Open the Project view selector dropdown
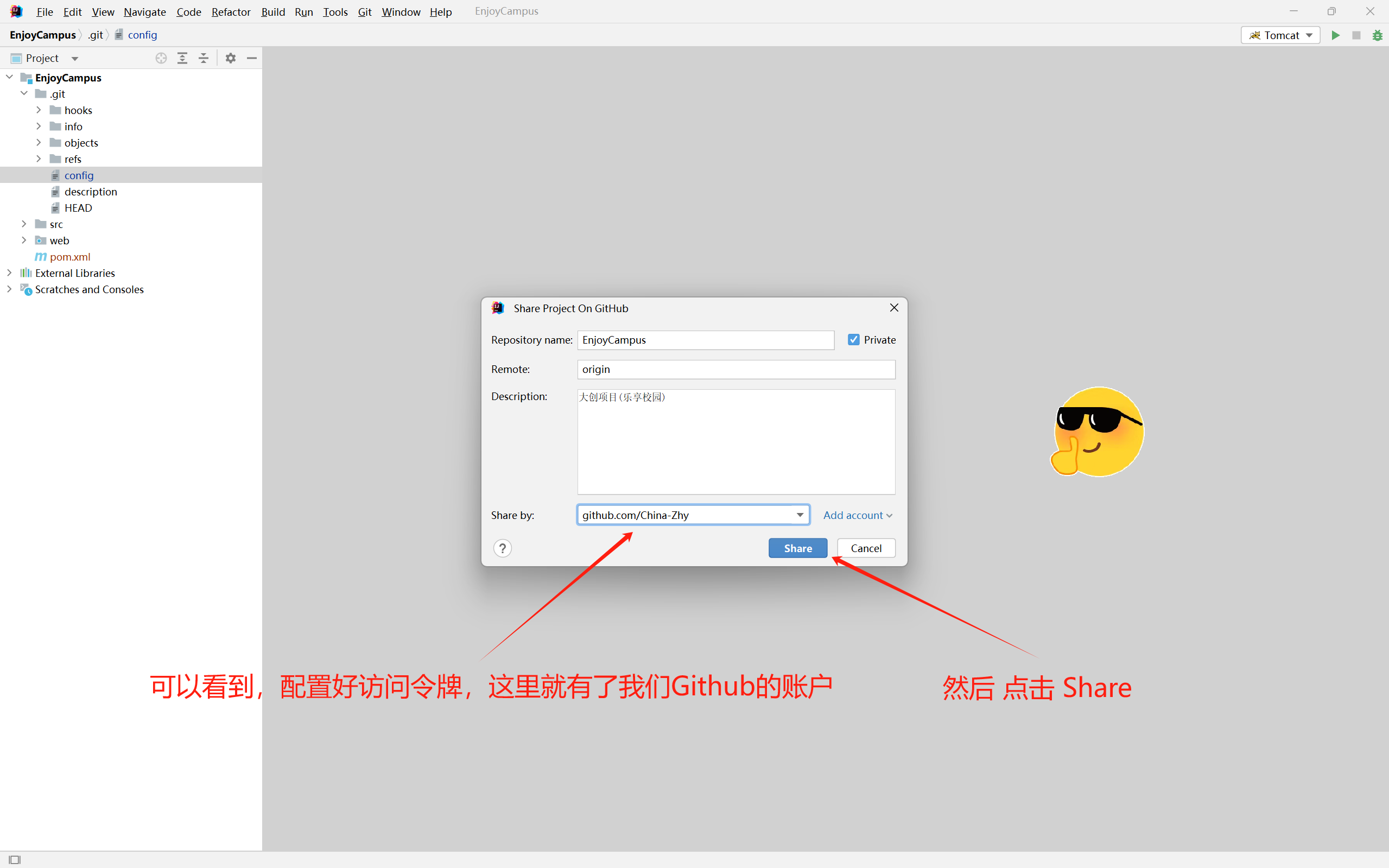Screen dimensions: 1389x868 (x=74, y=59)
